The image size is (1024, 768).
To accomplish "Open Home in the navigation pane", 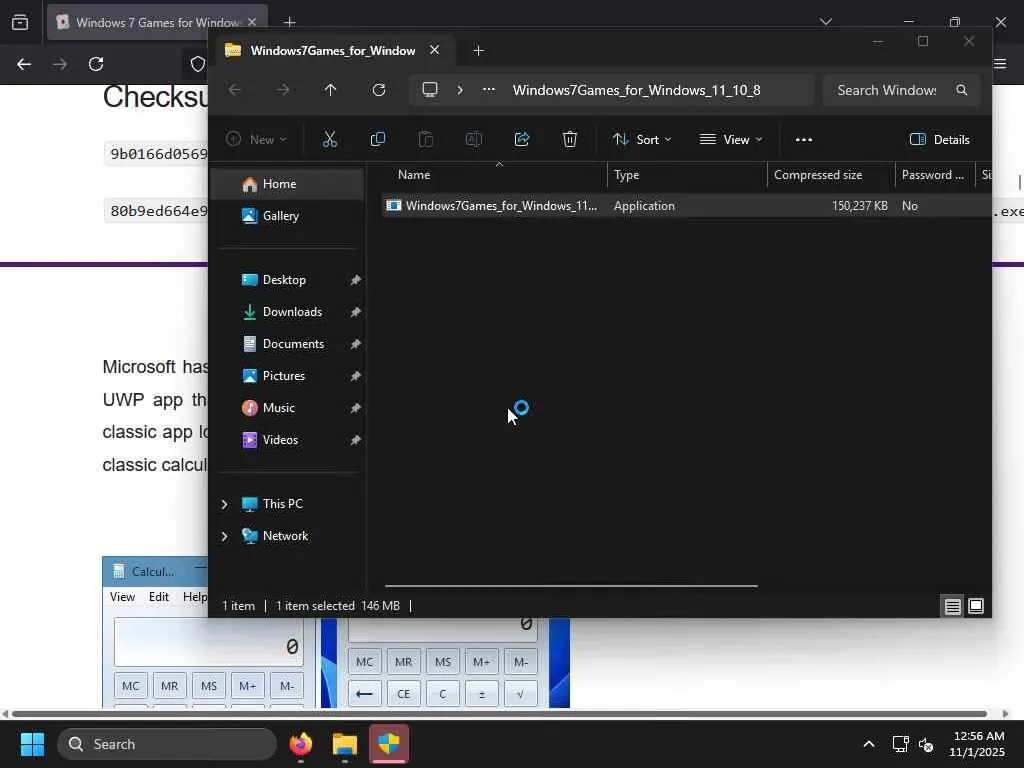I will pyautogui.click(x=287, y=184).
